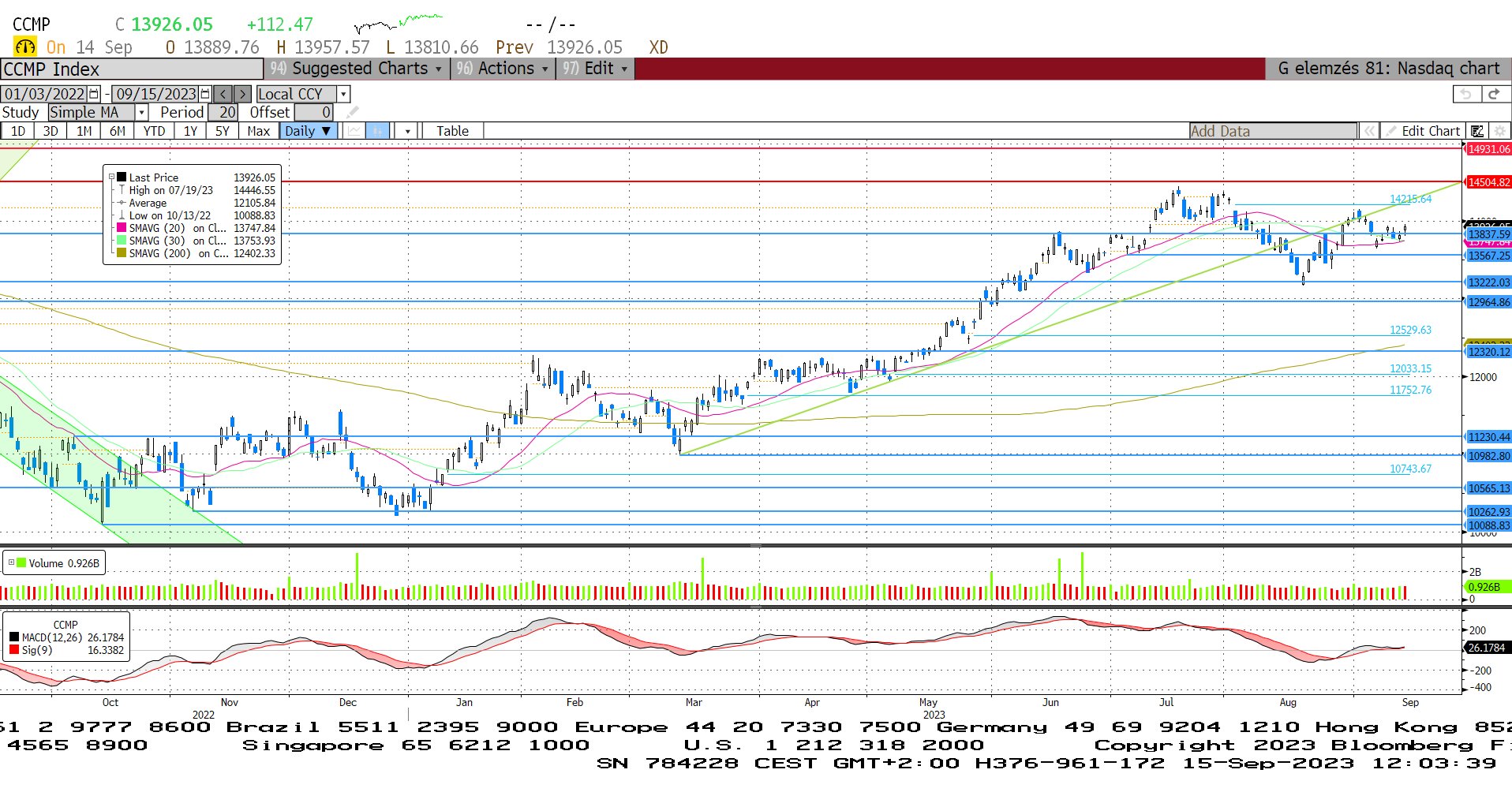
Task: Step back to the previous date range
Action: pos(223,94)
